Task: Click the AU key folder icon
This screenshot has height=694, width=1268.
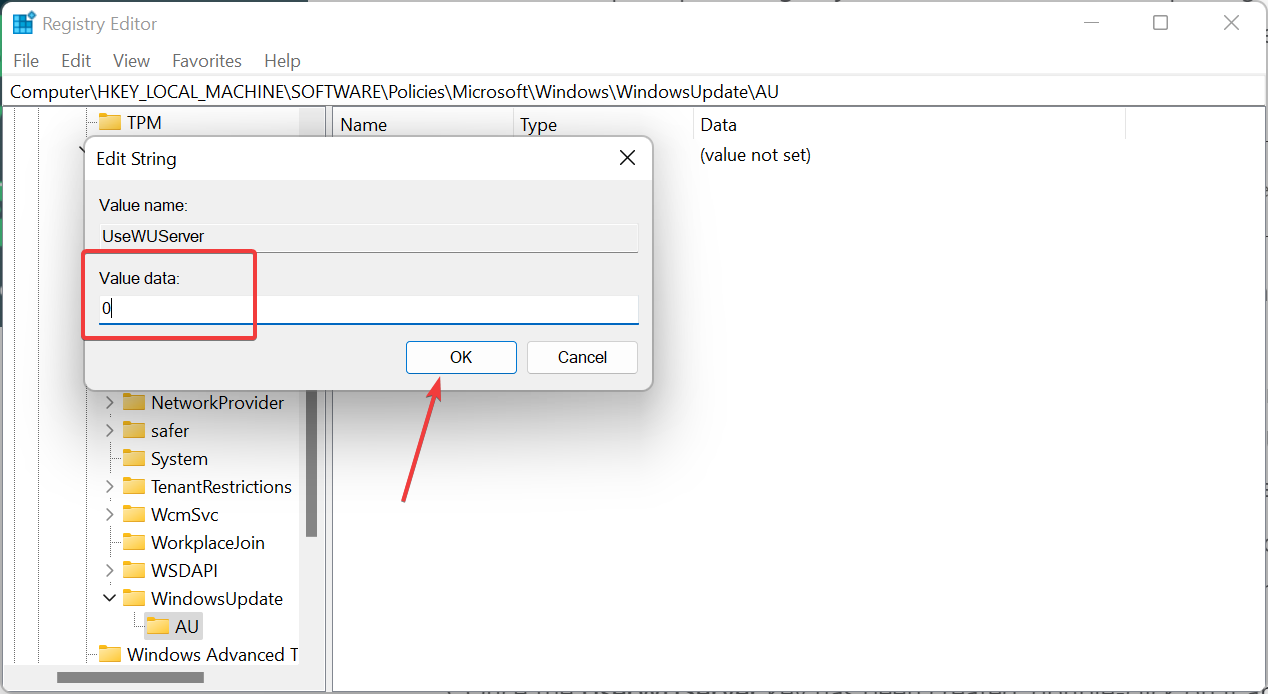Action: tap(158, 626)
